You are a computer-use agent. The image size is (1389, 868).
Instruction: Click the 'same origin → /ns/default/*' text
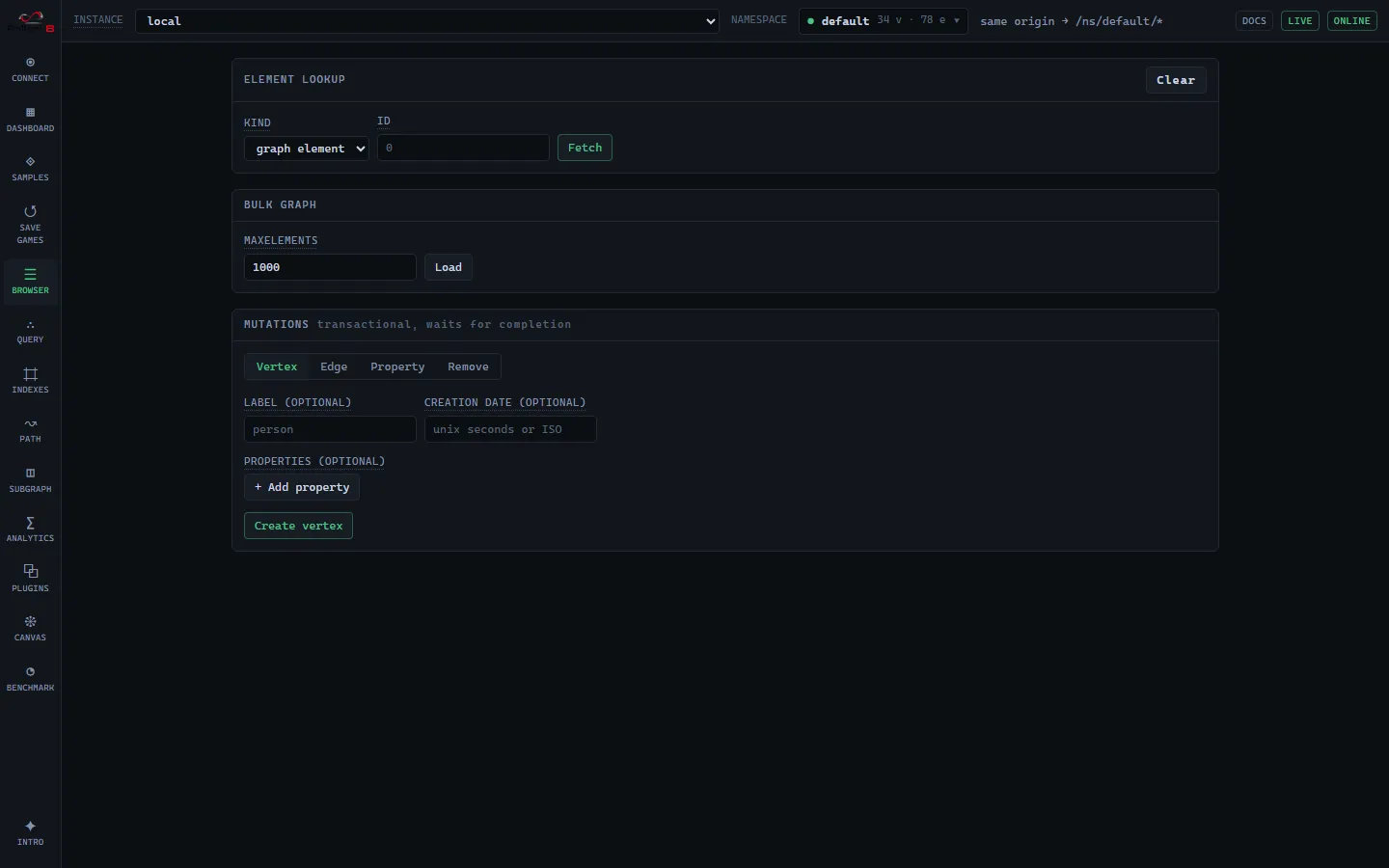[x=1072, y=21]
